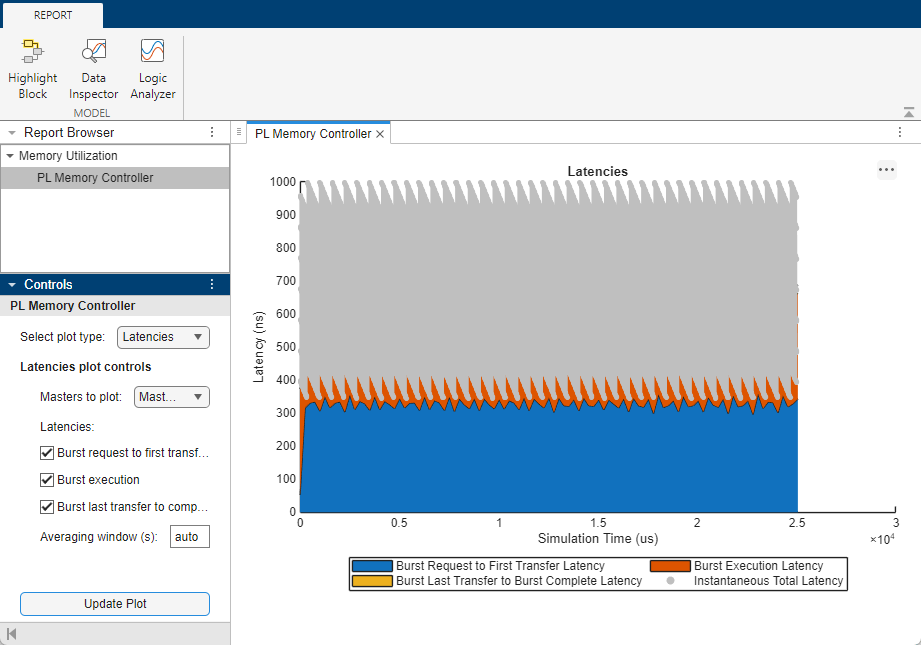The width and height of the screenshot is (921, 645).
Task: Click the plot's ellipsis options button
Action: 886,170
